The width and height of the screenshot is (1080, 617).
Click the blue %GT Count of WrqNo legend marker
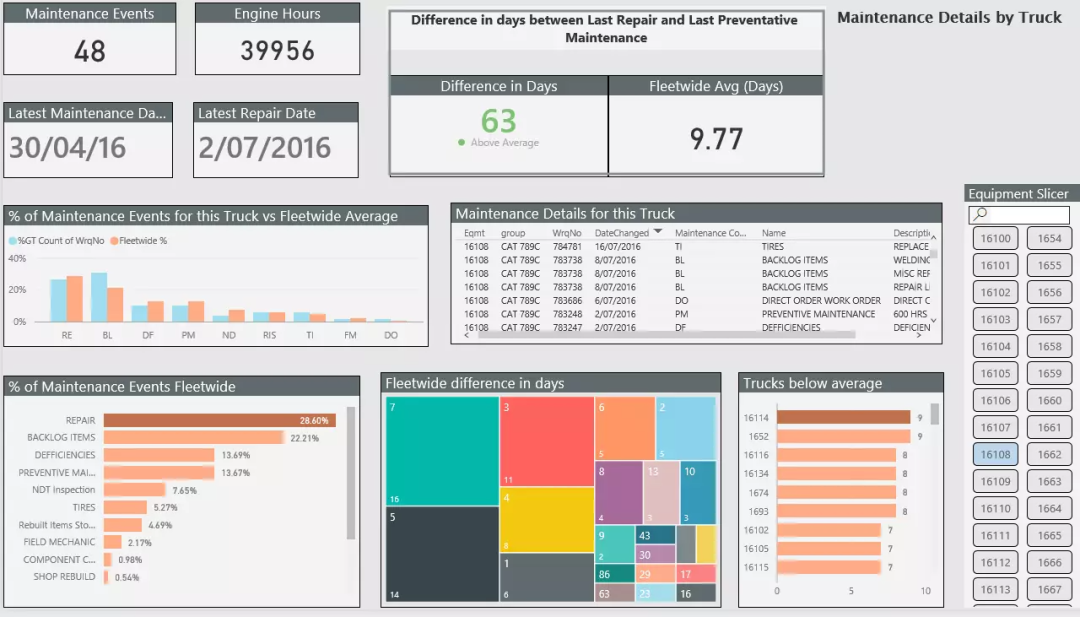pyautogui.click(x=12, y=240)
